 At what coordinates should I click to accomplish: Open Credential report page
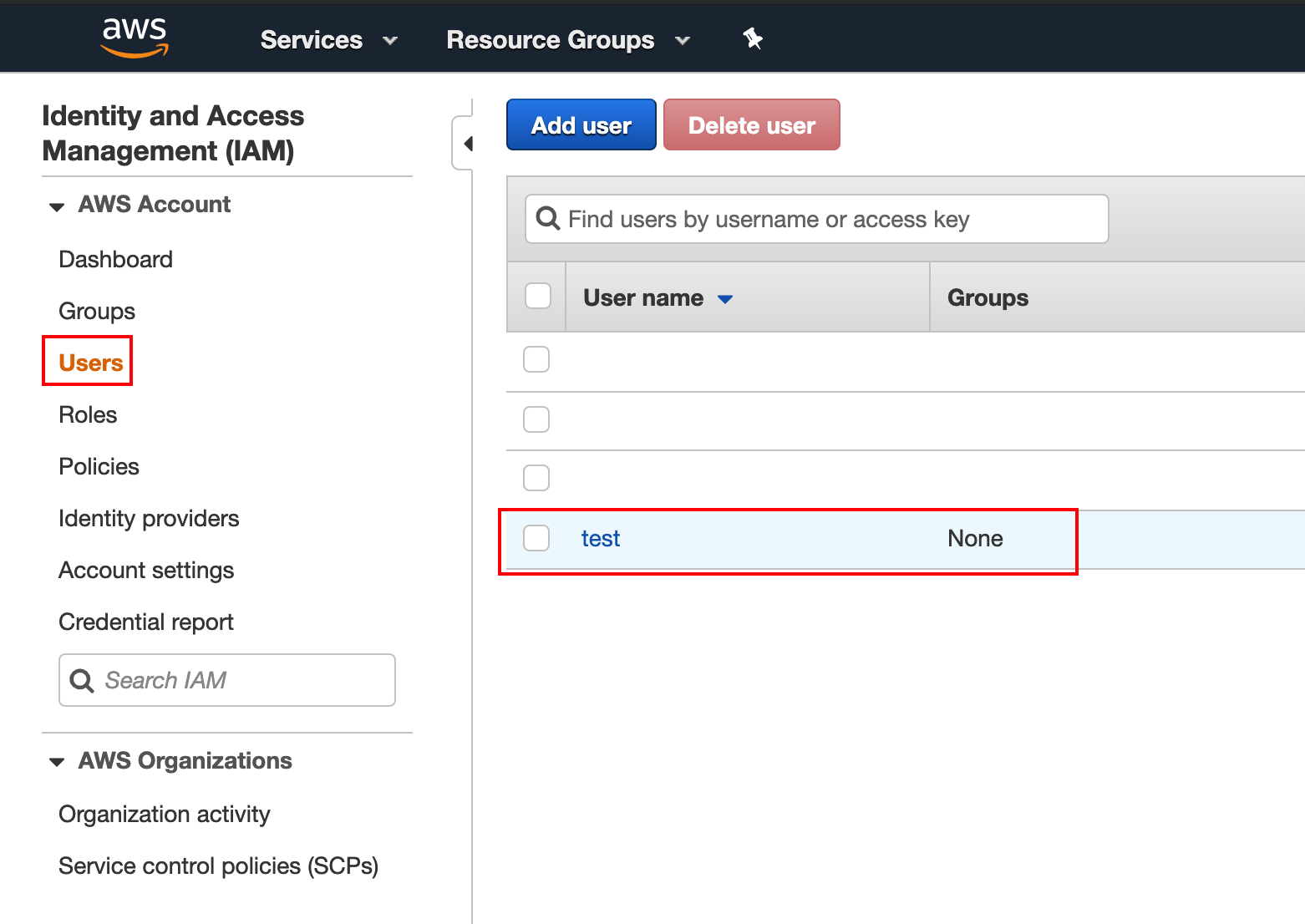(146, 622)
